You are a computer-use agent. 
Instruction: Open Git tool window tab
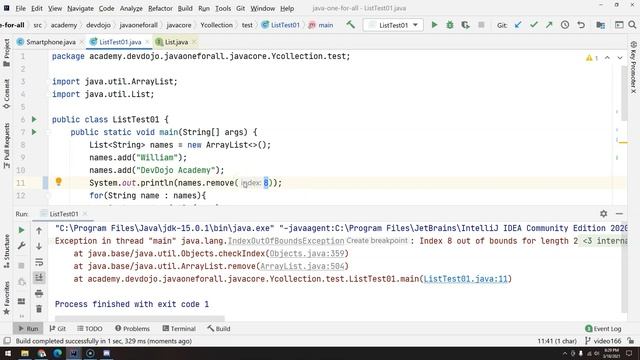(58, 328)
